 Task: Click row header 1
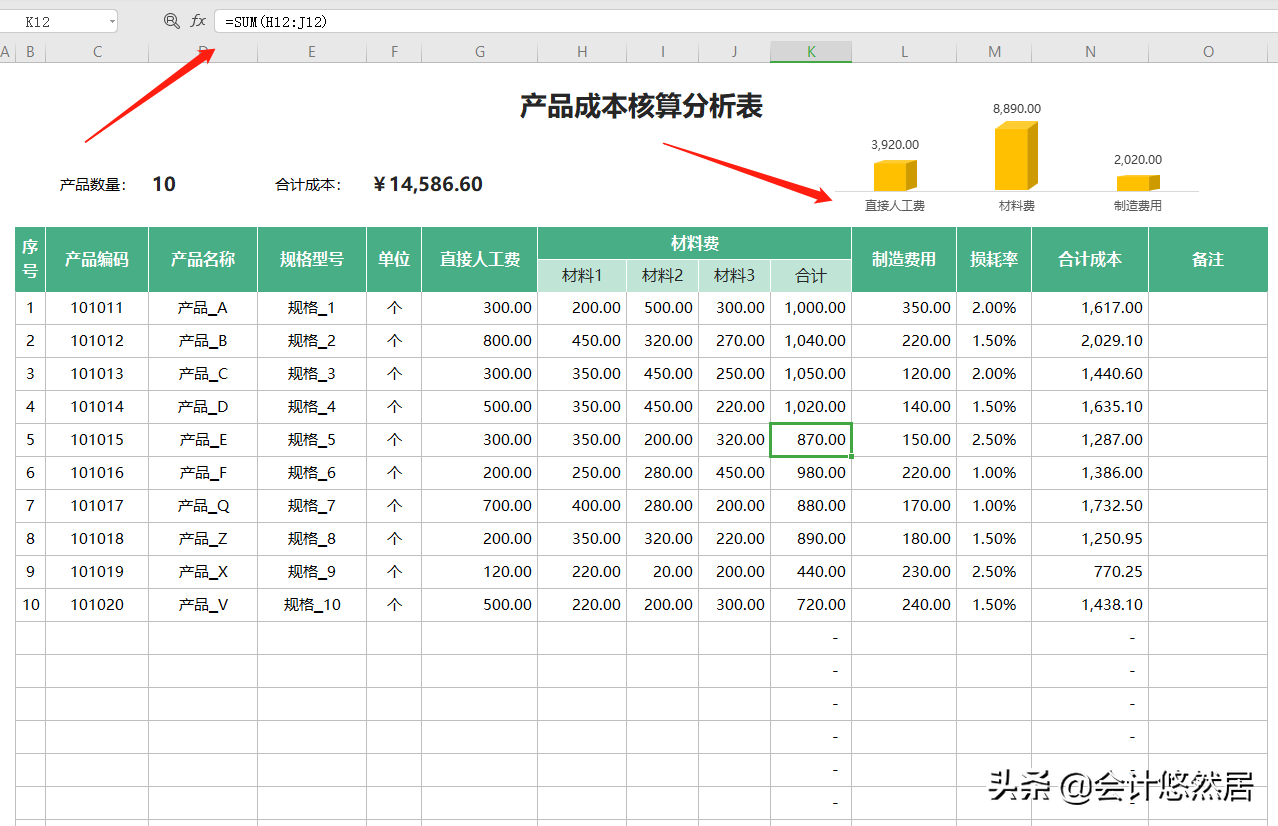pos(29,307)
